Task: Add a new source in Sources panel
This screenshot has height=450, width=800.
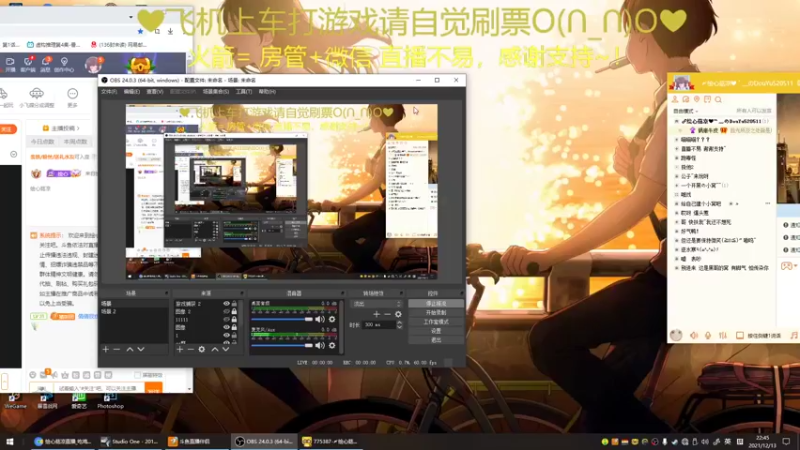Action: 180,349
